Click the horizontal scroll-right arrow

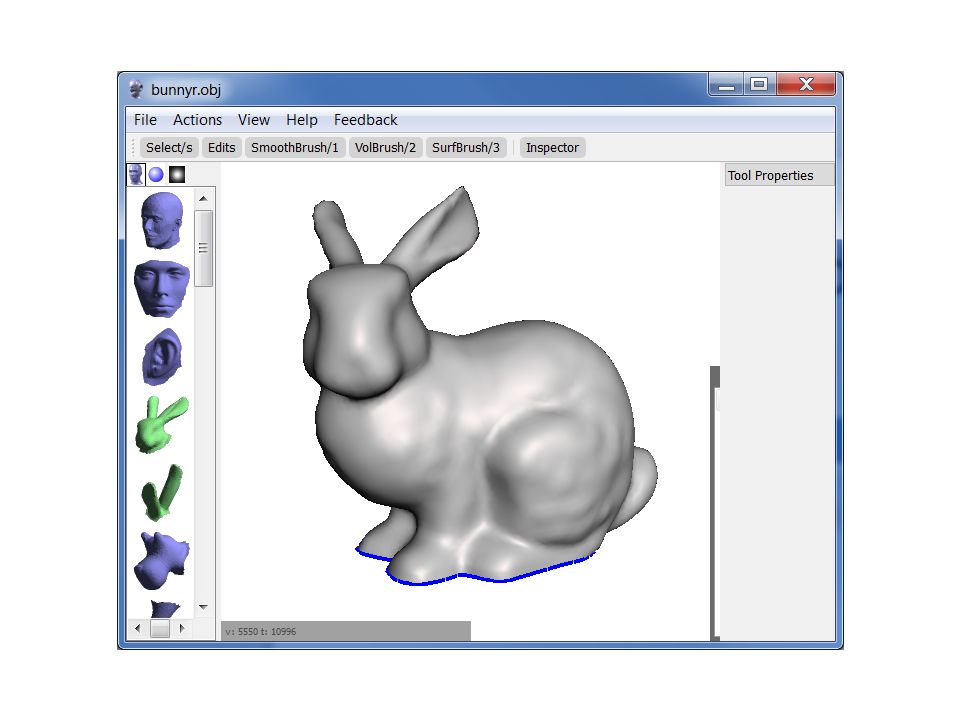(182, 628)
